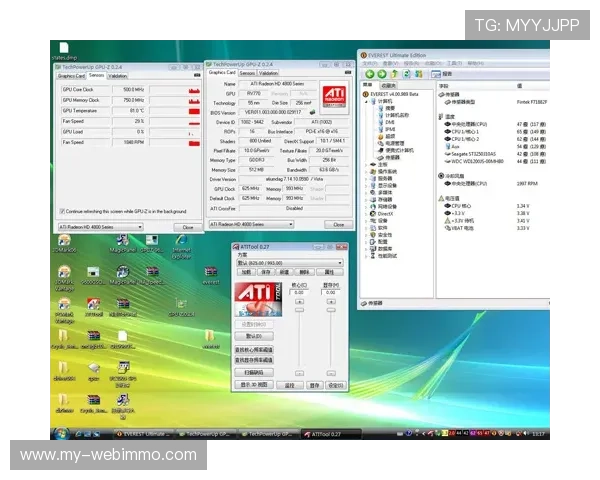Image resolution: width=600 pixels, height=480 pixels.
Task: Click the ATITool title bar icon
Action: click(x=236, y=247)
